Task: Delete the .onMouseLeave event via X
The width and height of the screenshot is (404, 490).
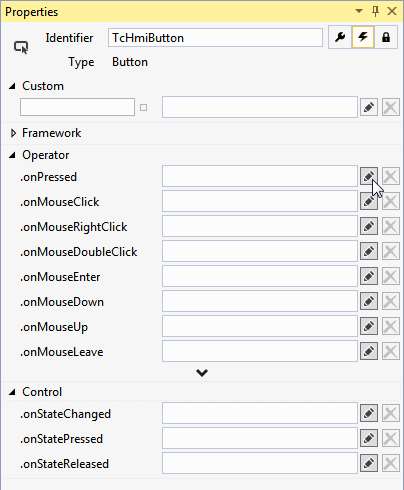Action: click(x=391, y=351)
